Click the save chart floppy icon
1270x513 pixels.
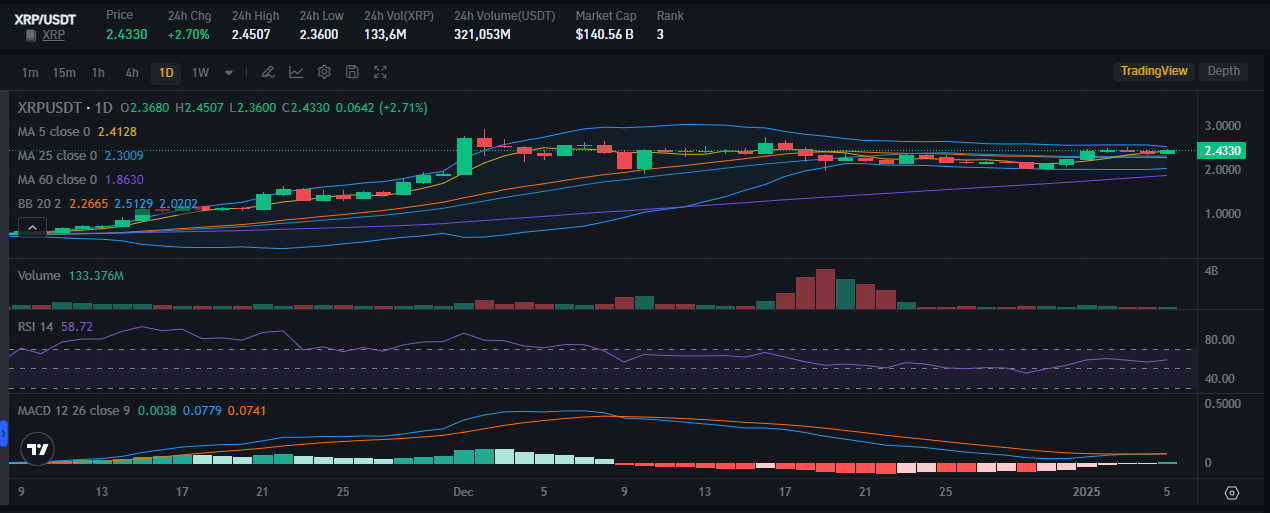(x=352, y=72)
